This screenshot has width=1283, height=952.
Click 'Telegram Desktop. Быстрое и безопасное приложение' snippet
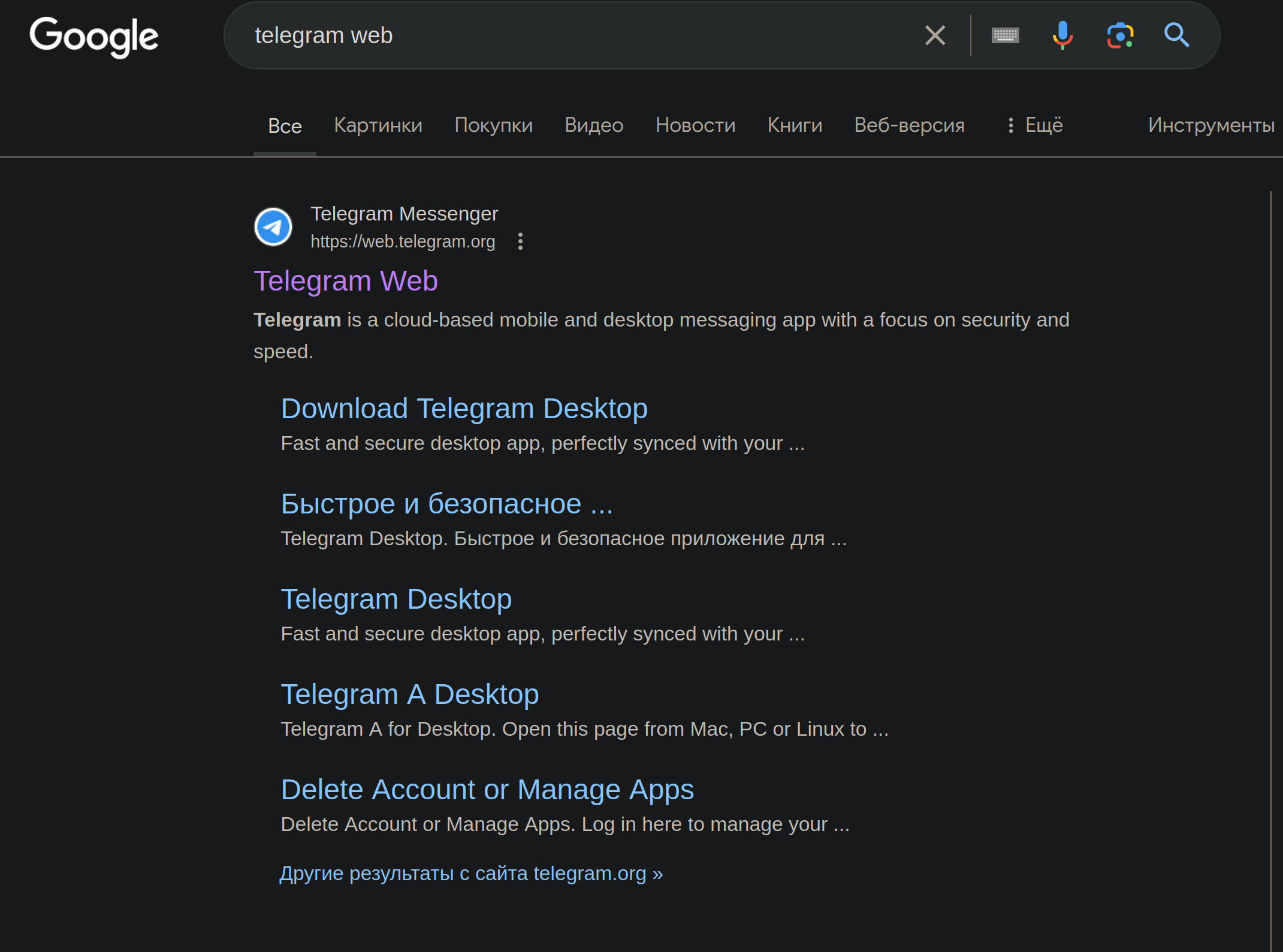tap(564, 539)
